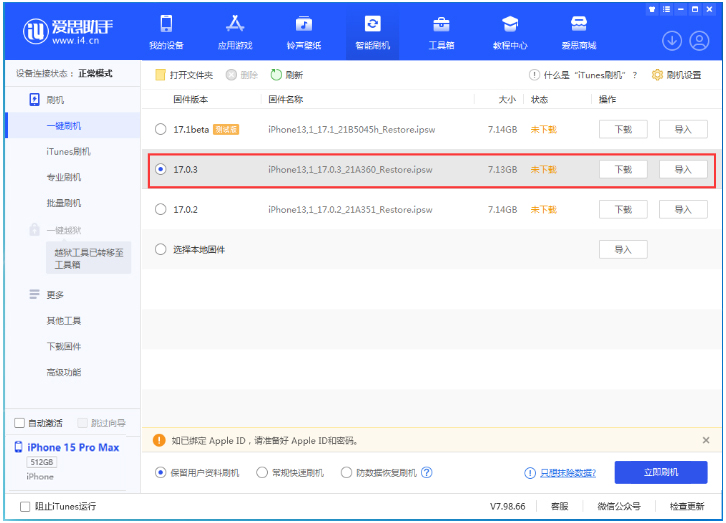Click the 固件版本 column header

[191, 99]
